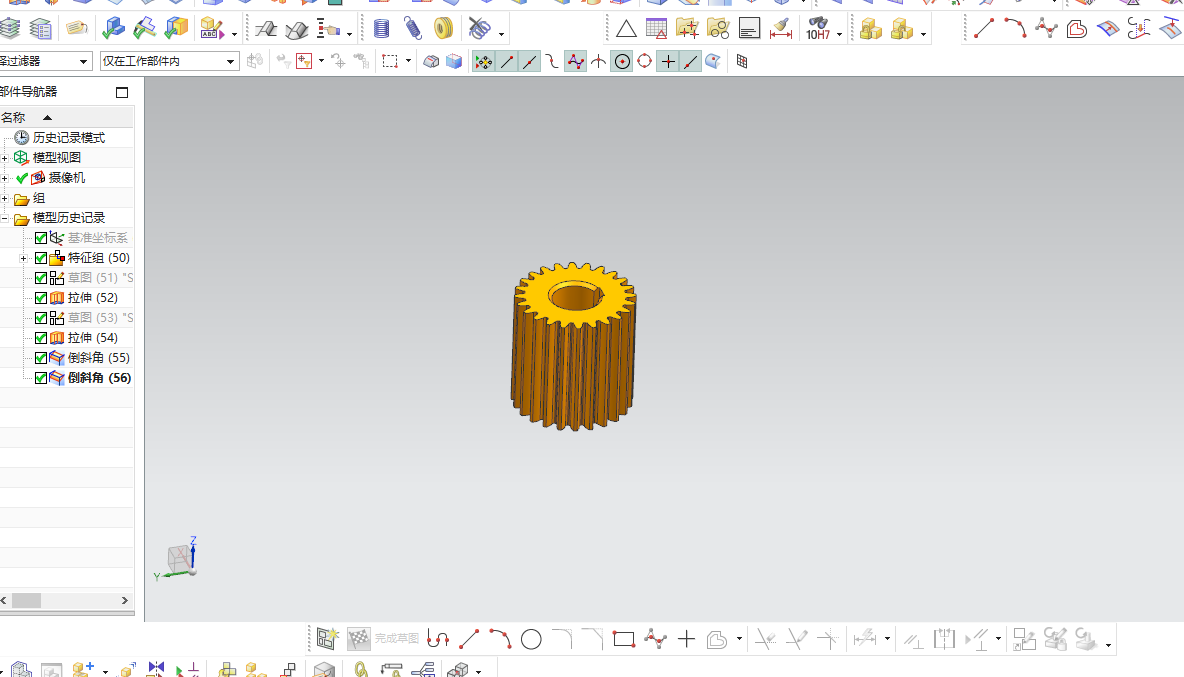Toggle the snap to intersection option
Viewport: 1184px width, 677px height.
[x=598, y=62]
